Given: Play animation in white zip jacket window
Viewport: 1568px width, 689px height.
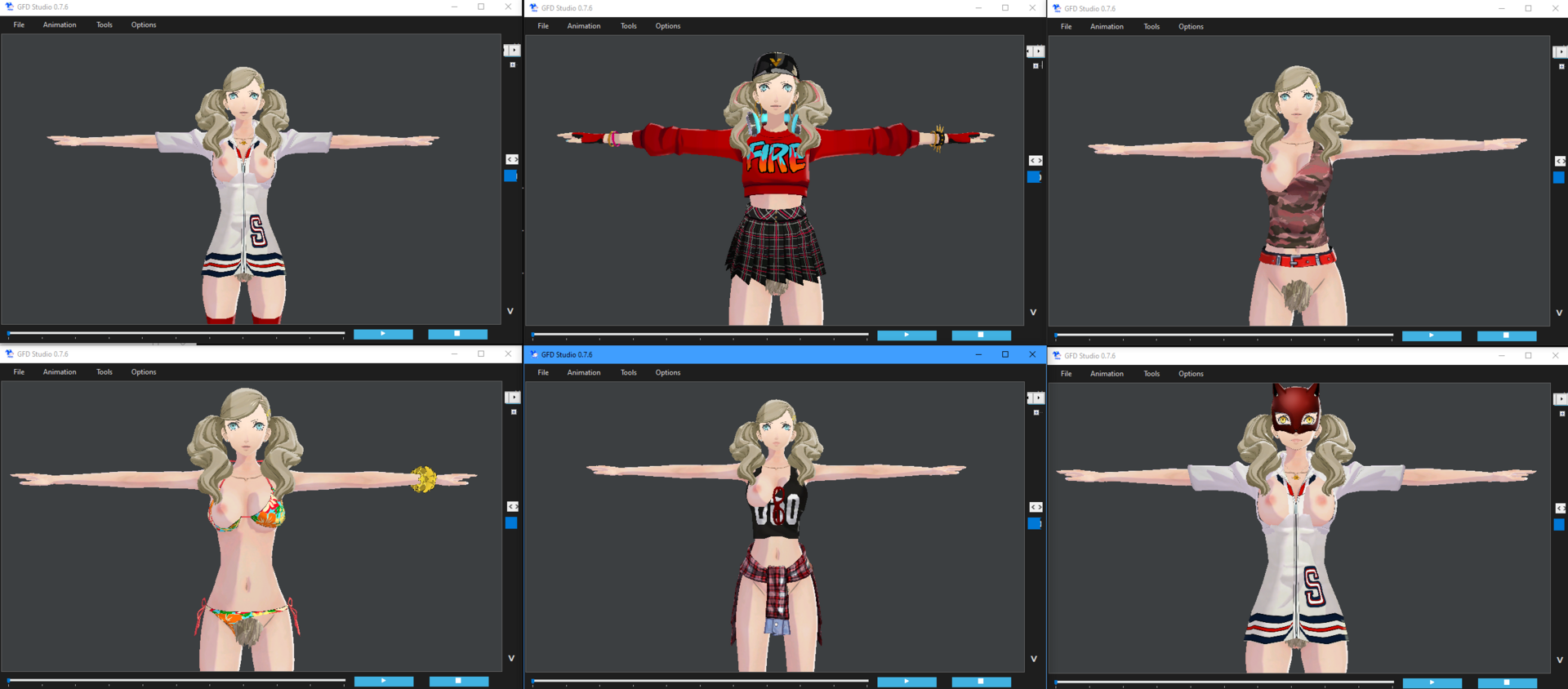Looking at the screenshot, I should [x=383, y=334].
